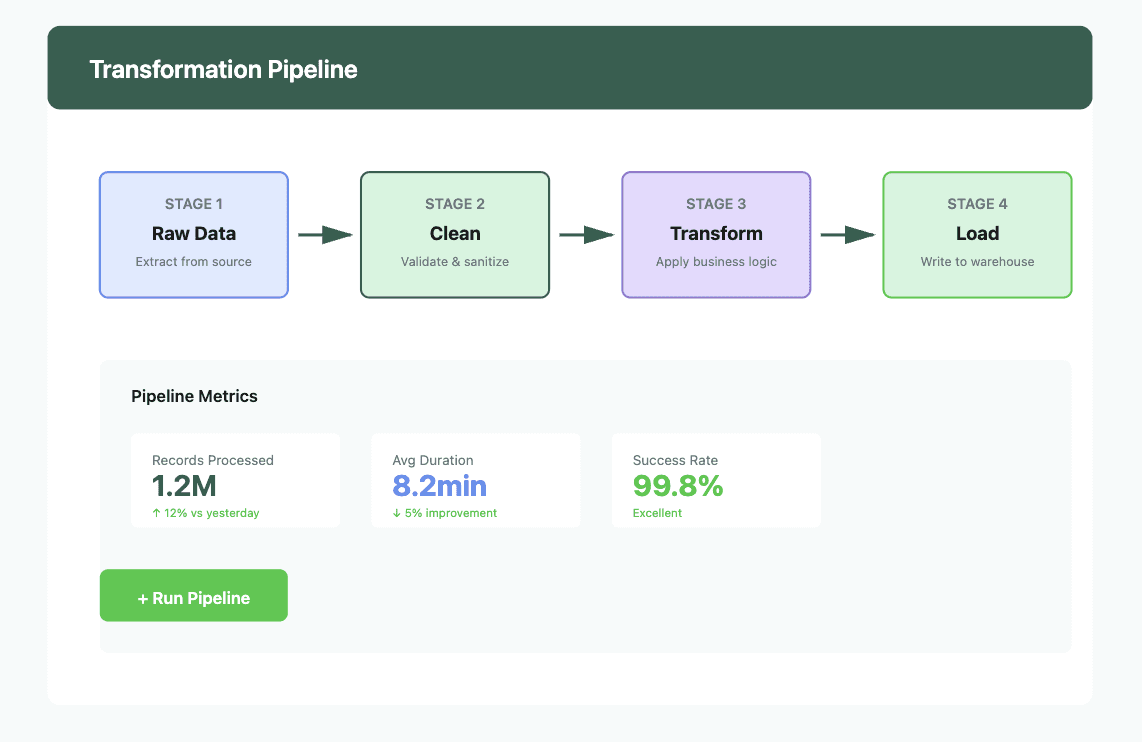Screen dimensions: 1142x742
Task: Click the Pipeline Metrics heading
Action: [194, 396]
